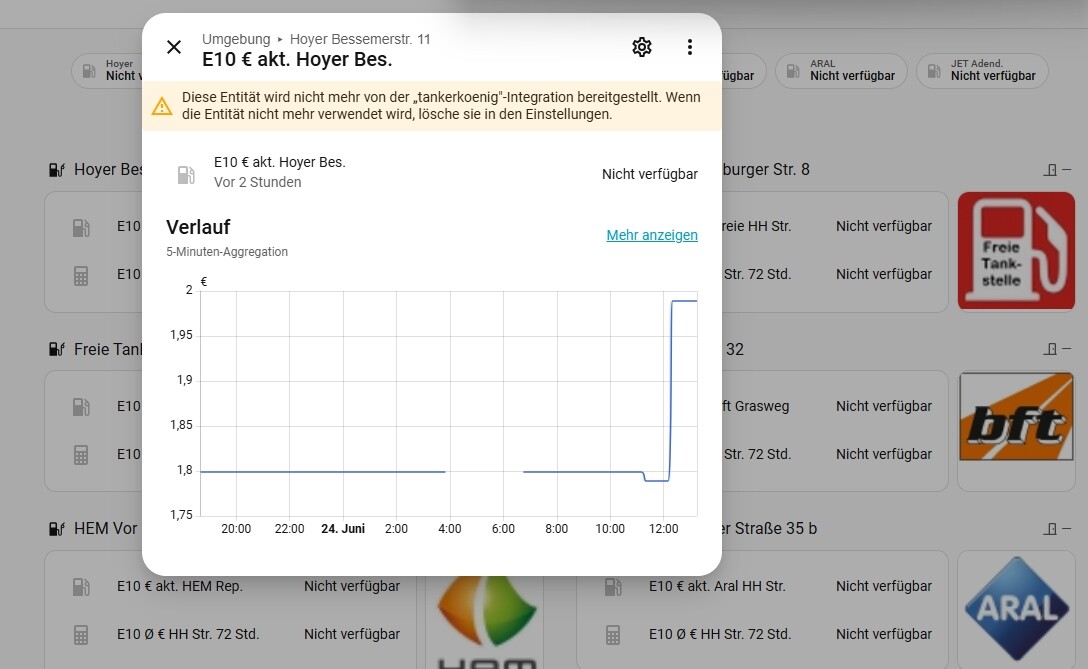The height and width of the screenshot is (669, 1088).
Task: Click gas station icon beside 'Freie Tan' heading
Action: (57, 349)
